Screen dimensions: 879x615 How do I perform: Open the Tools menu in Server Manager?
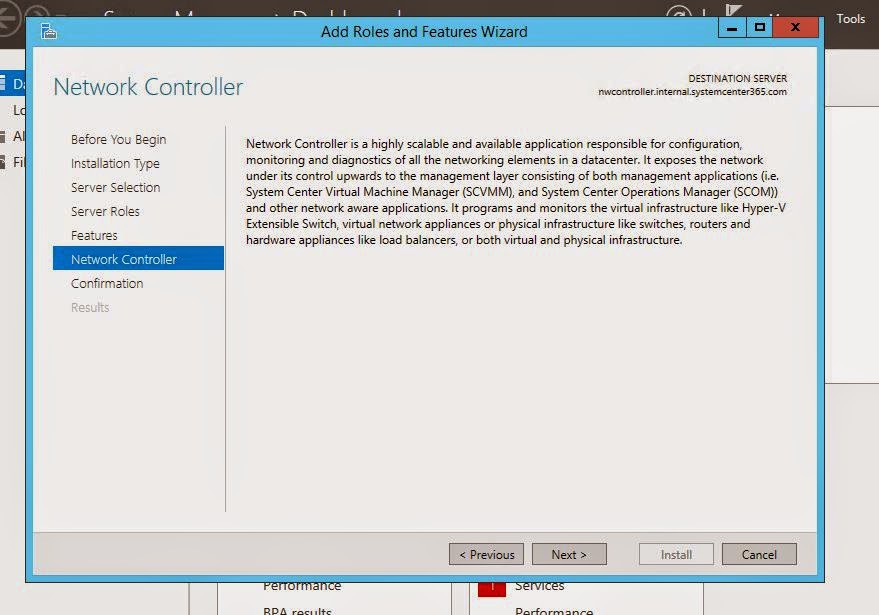pos(850,19)
